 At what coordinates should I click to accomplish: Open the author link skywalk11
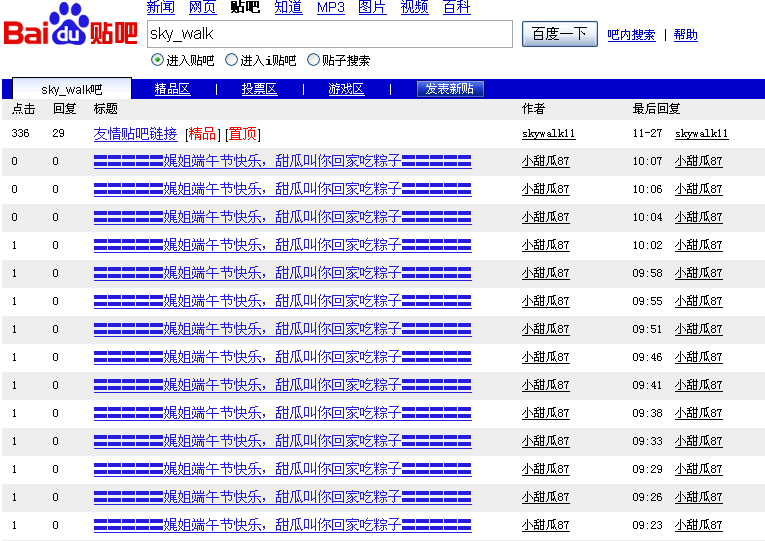coord(548,134)
